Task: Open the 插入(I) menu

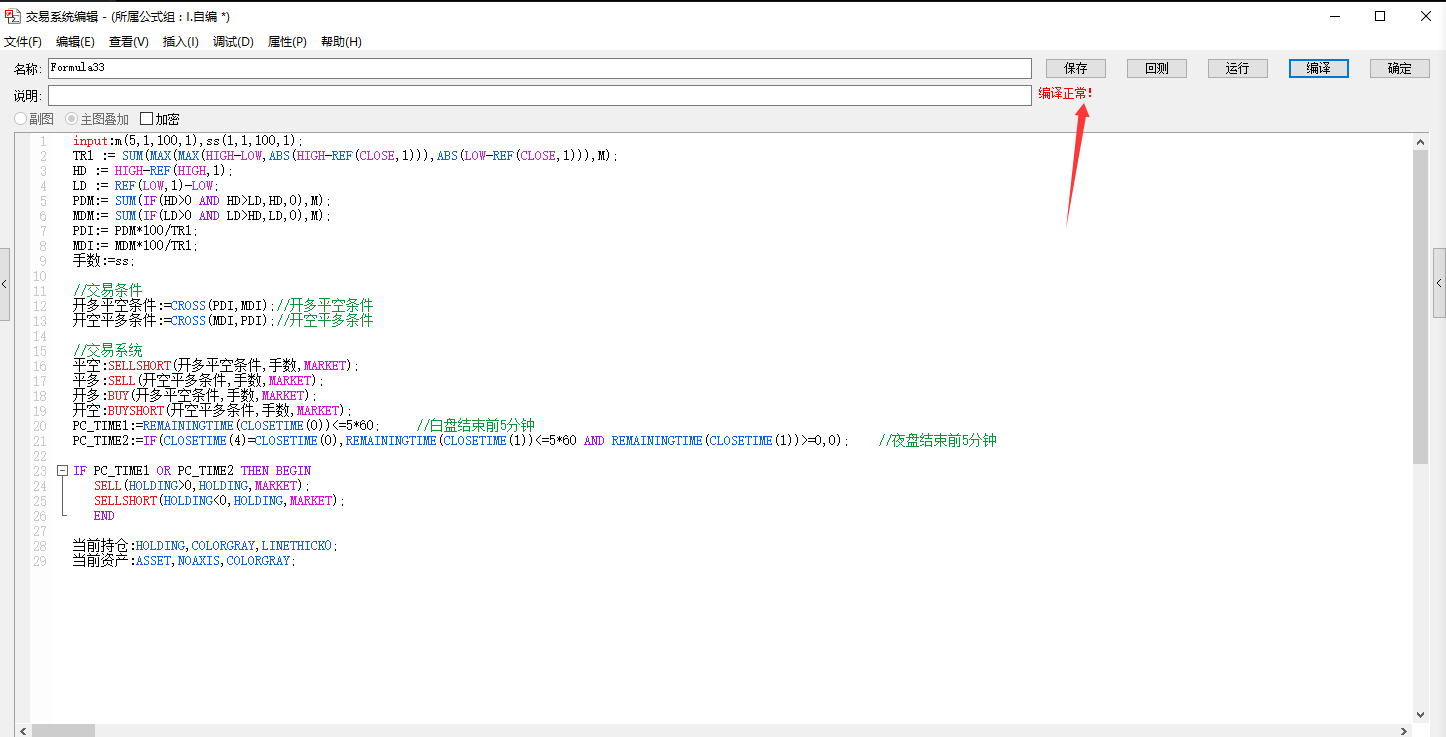Action: coord(181,42)
